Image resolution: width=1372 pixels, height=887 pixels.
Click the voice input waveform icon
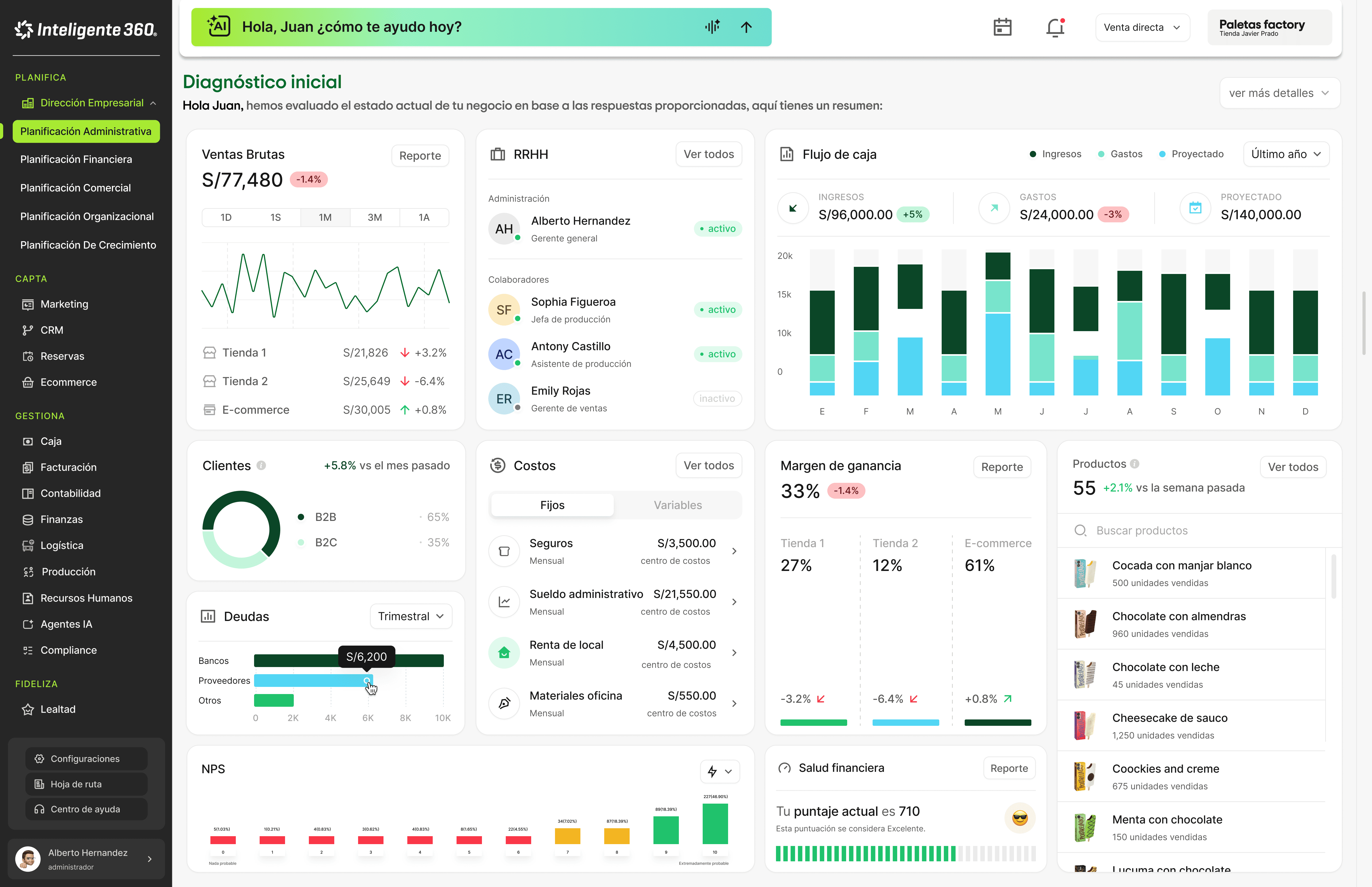(712, 27)
